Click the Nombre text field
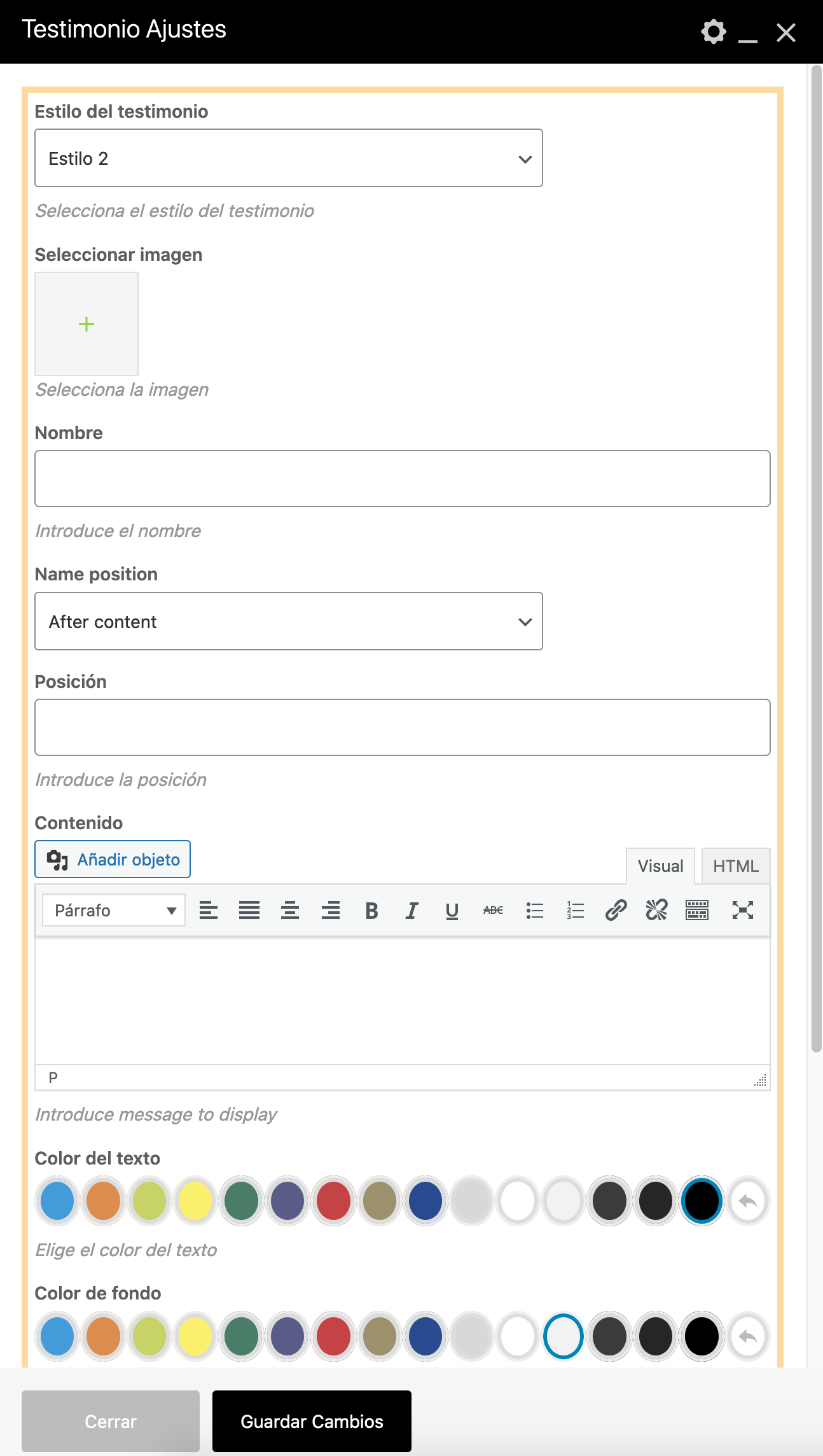Screen dimensions: 823x1456 click(402, 479)
